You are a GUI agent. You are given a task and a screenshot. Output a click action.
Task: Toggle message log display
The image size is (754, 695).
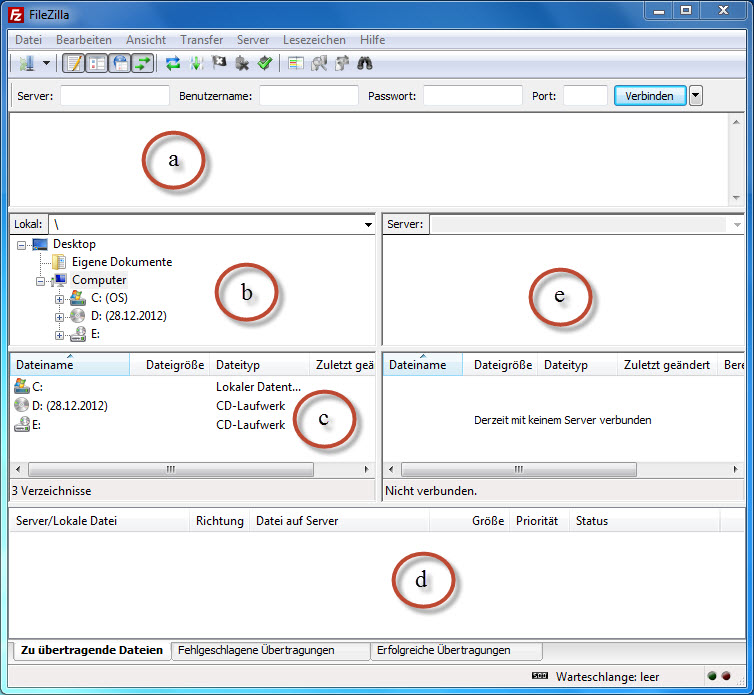(74, 63)
